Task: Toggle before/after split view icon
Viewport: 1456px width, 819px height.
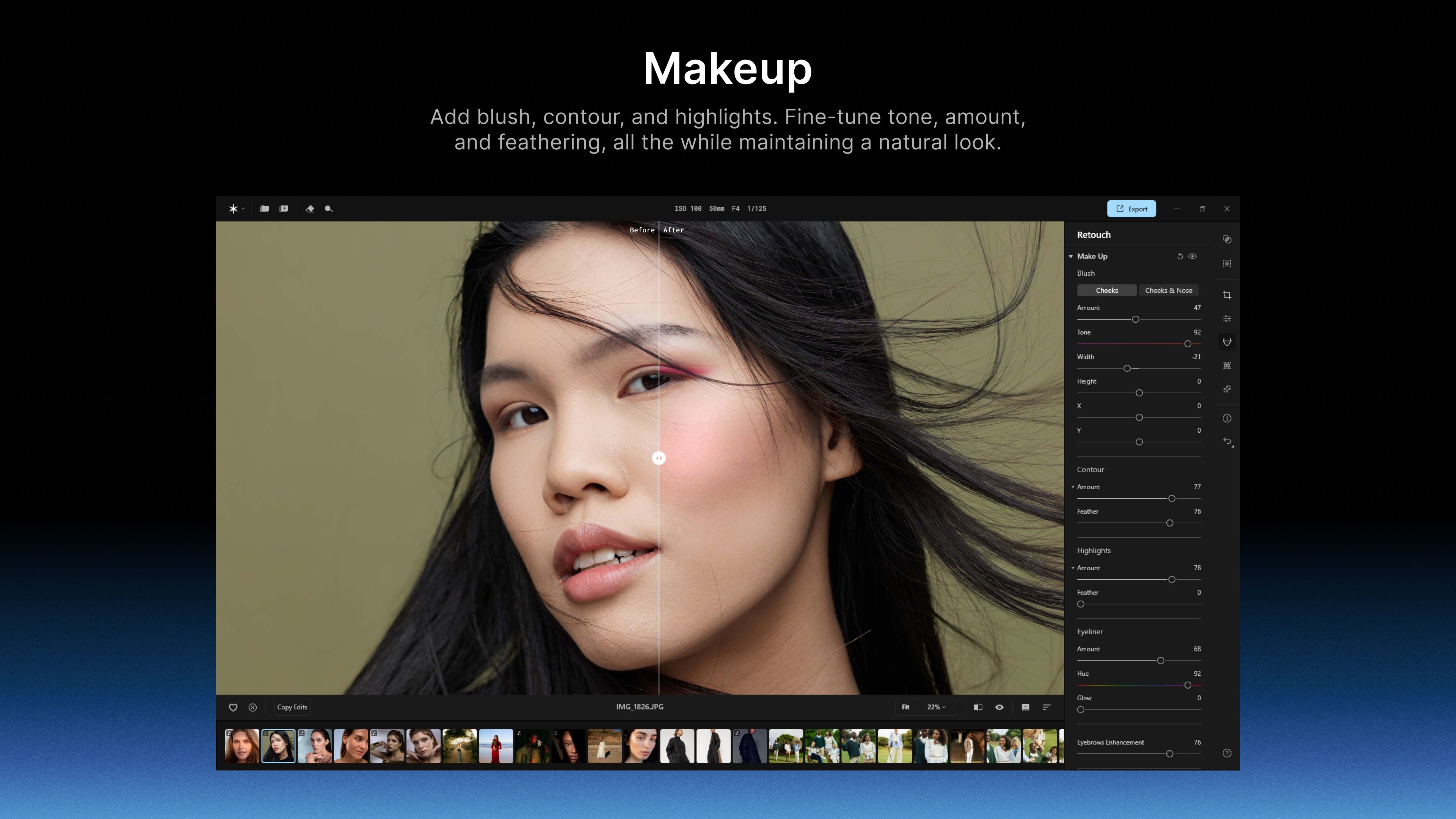Action: pyautogui.click(x=978, y=707)
